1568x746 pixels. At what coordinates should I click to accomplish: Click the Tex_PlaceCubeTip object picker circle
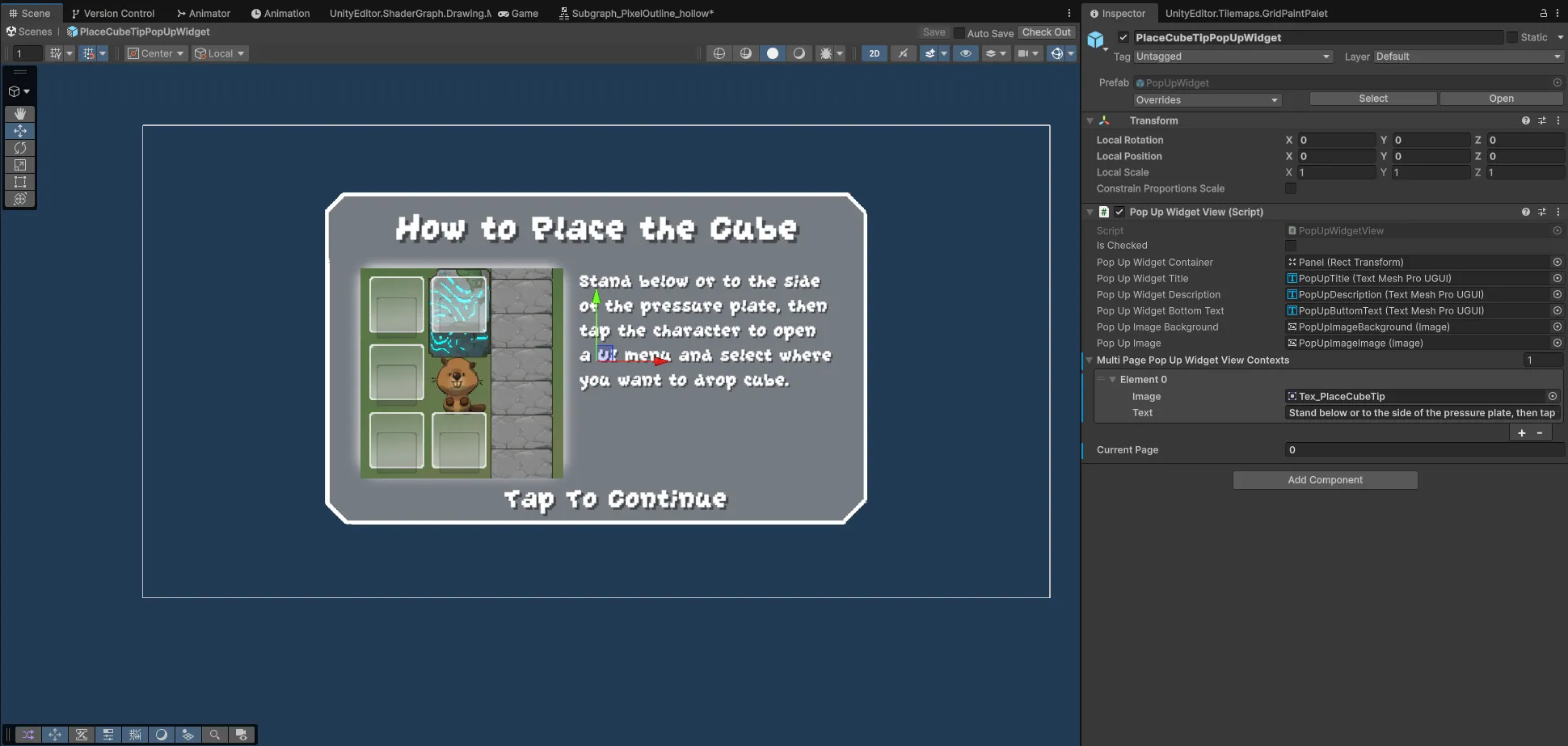1553,396
